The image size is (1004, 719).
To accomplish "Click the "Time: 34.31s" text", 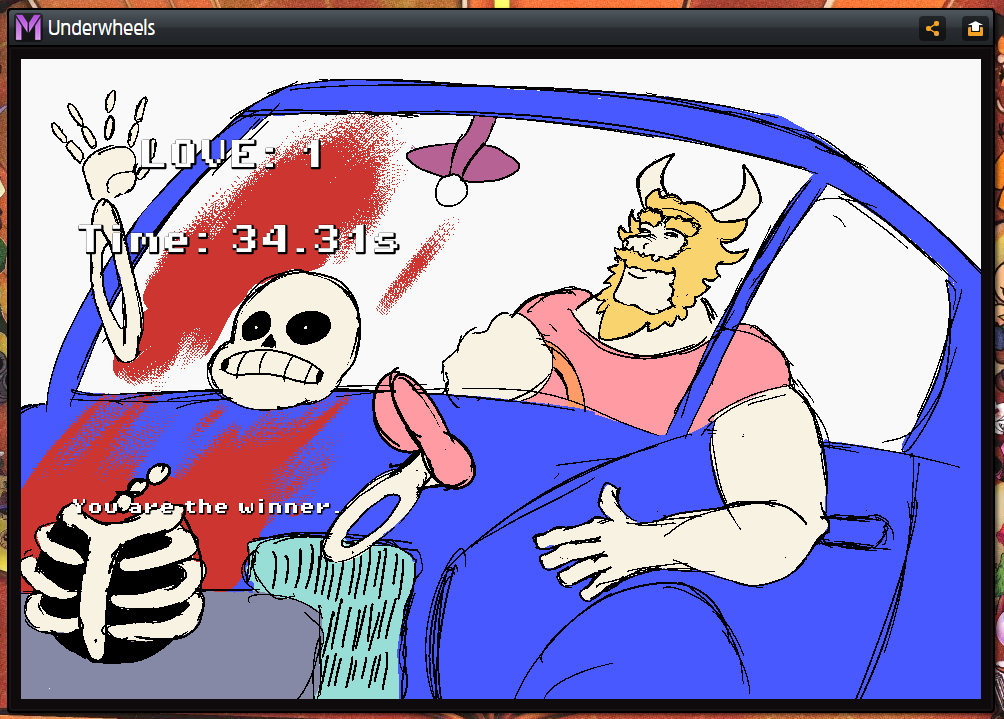I will tap(239, 239).
